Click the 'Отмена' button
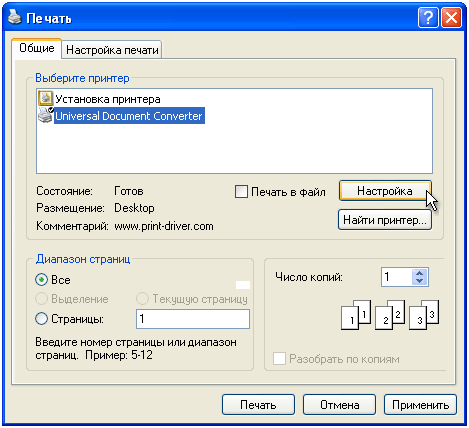The height and width of the screenshot is (428, 469). tap(339, 405)
